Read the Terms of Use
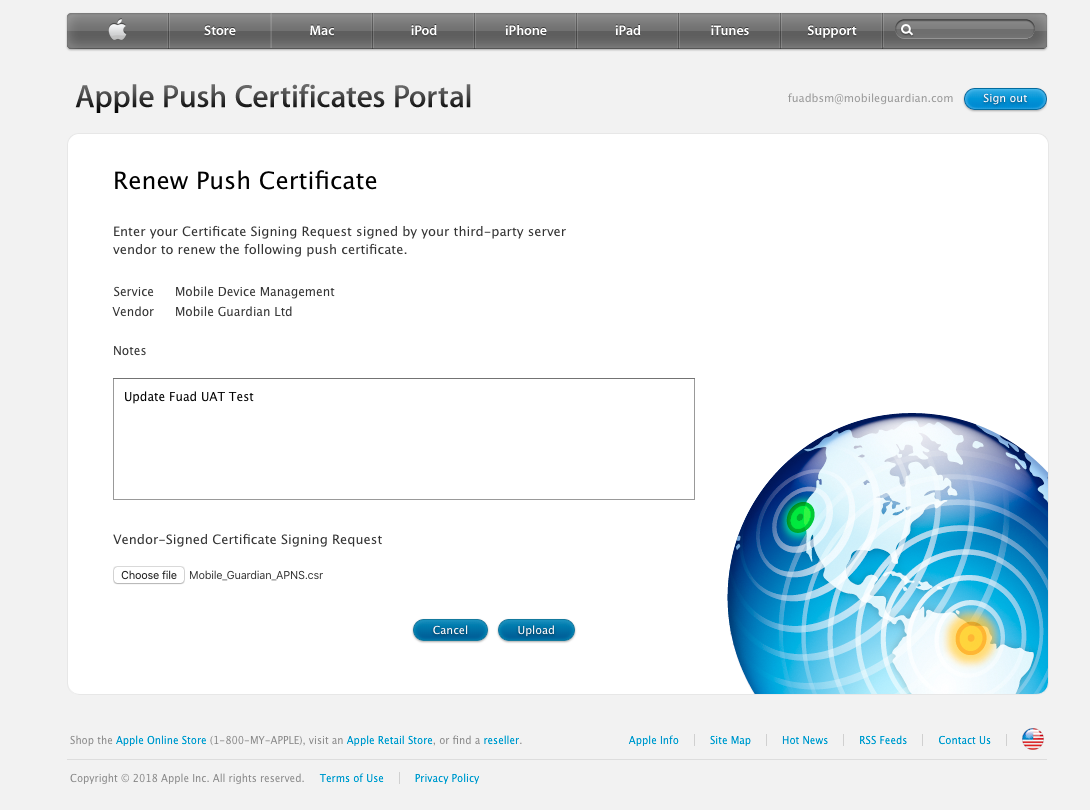The width and height of the screenshot is (1090, 810). pyautogui.click(x=352, y=778)
